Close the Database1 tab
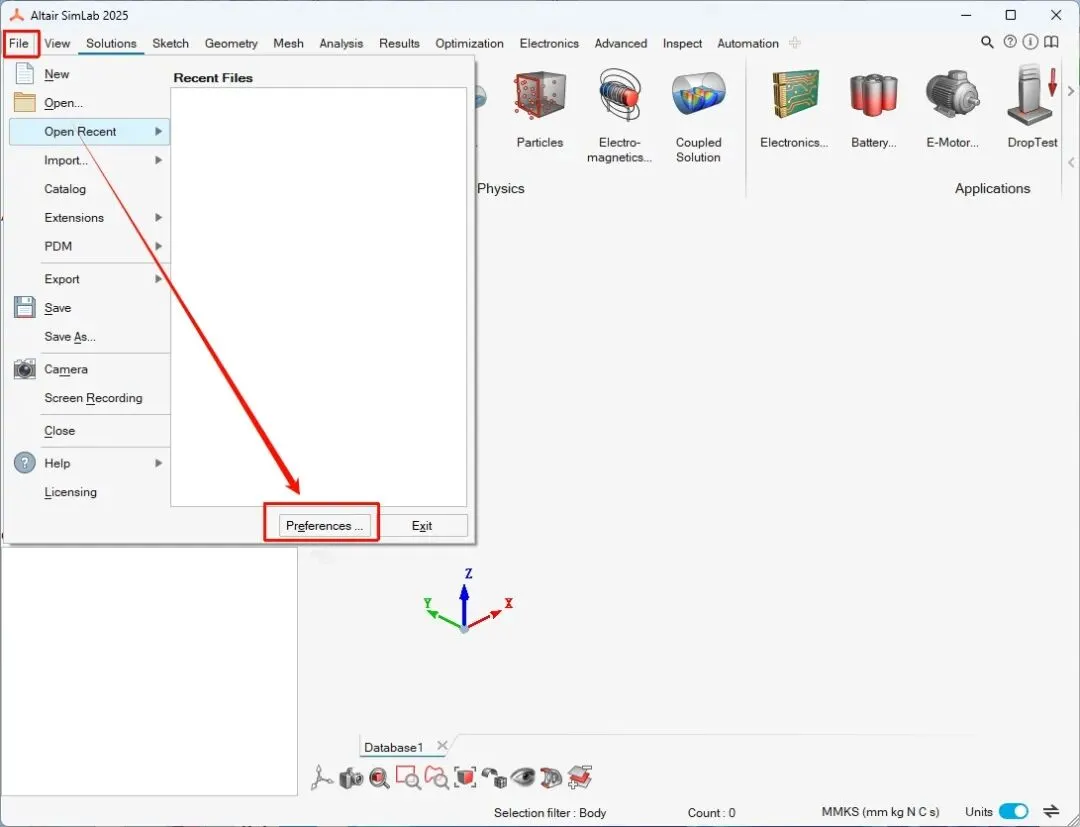This screenshot has height=827, width=1080. click(x=442, y=746)
